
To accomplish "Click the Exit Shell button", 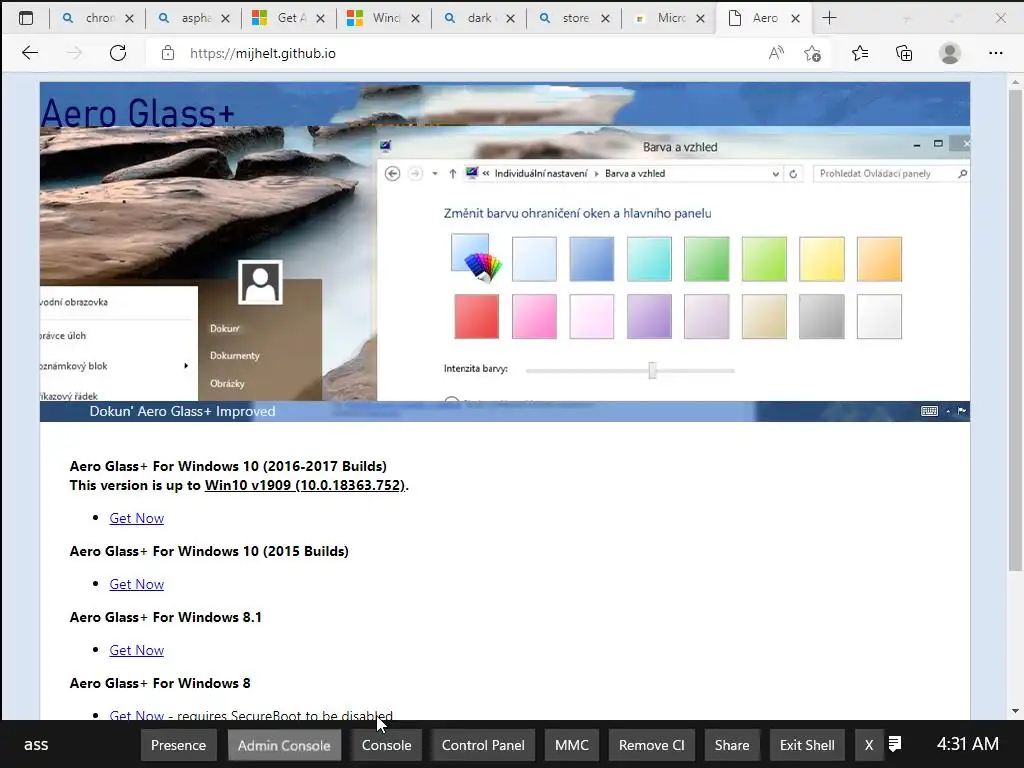I will [x=807, y=745].
